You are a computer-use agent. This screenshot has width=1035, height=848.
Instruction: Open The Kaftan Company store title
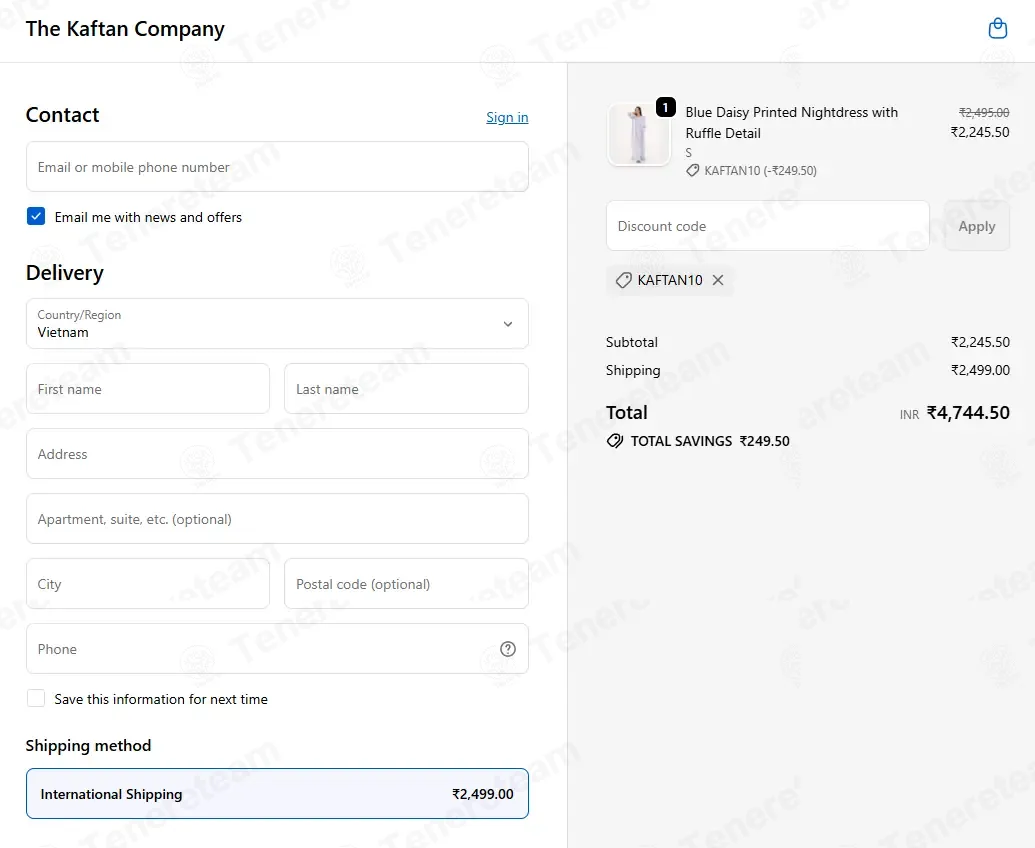tap(125, 29)
